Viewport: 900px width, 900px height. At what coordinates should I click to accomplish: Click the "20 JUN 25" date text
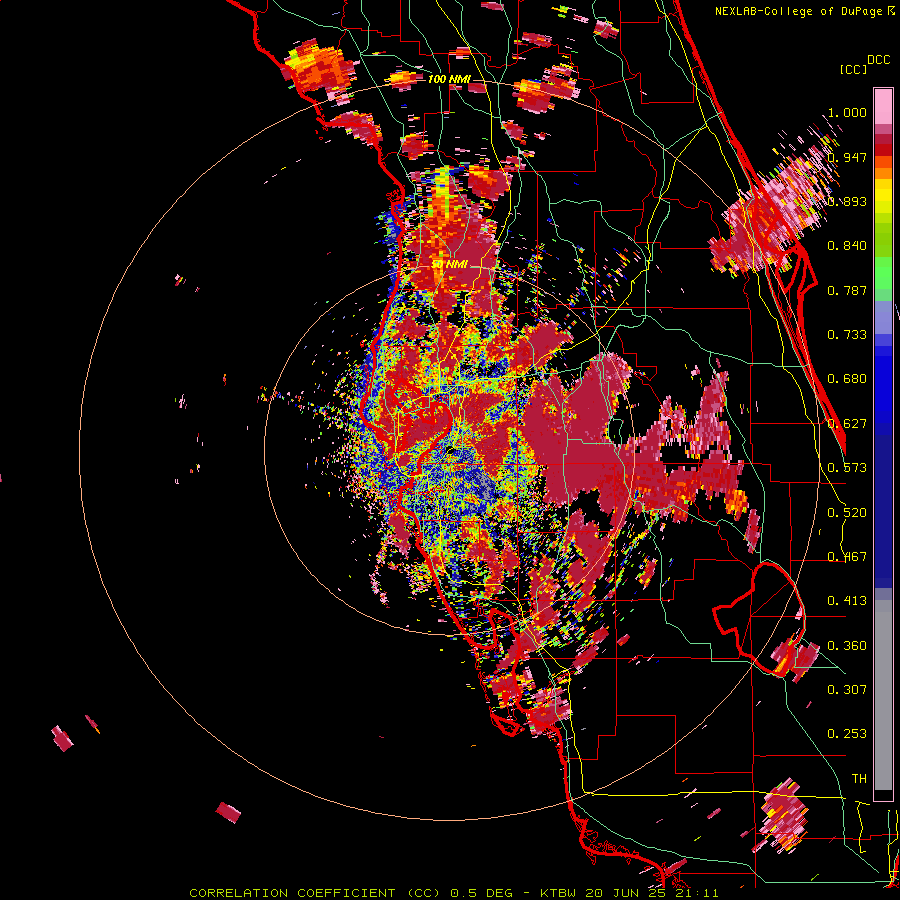coord(624,893)
